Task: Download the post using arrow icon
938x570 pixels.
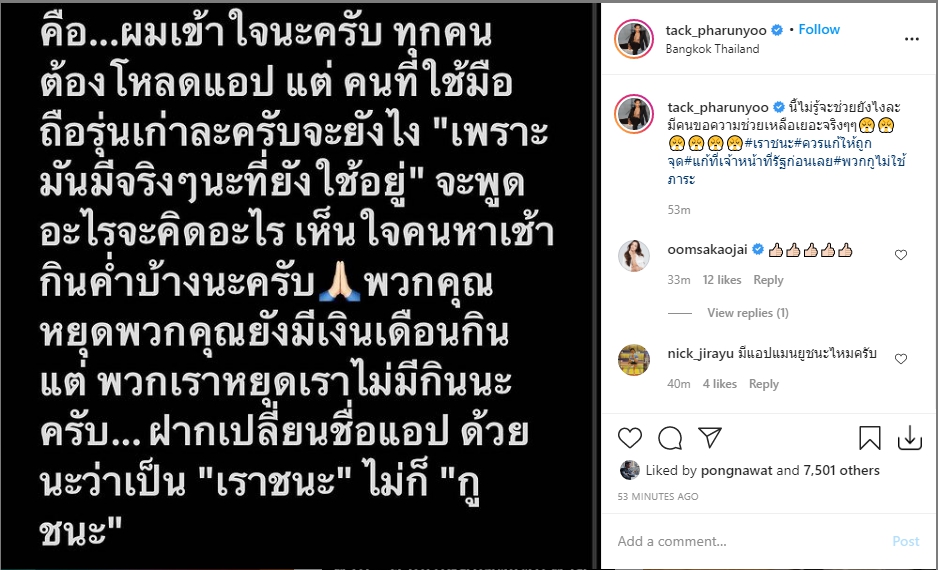Action: pos(909,438)
